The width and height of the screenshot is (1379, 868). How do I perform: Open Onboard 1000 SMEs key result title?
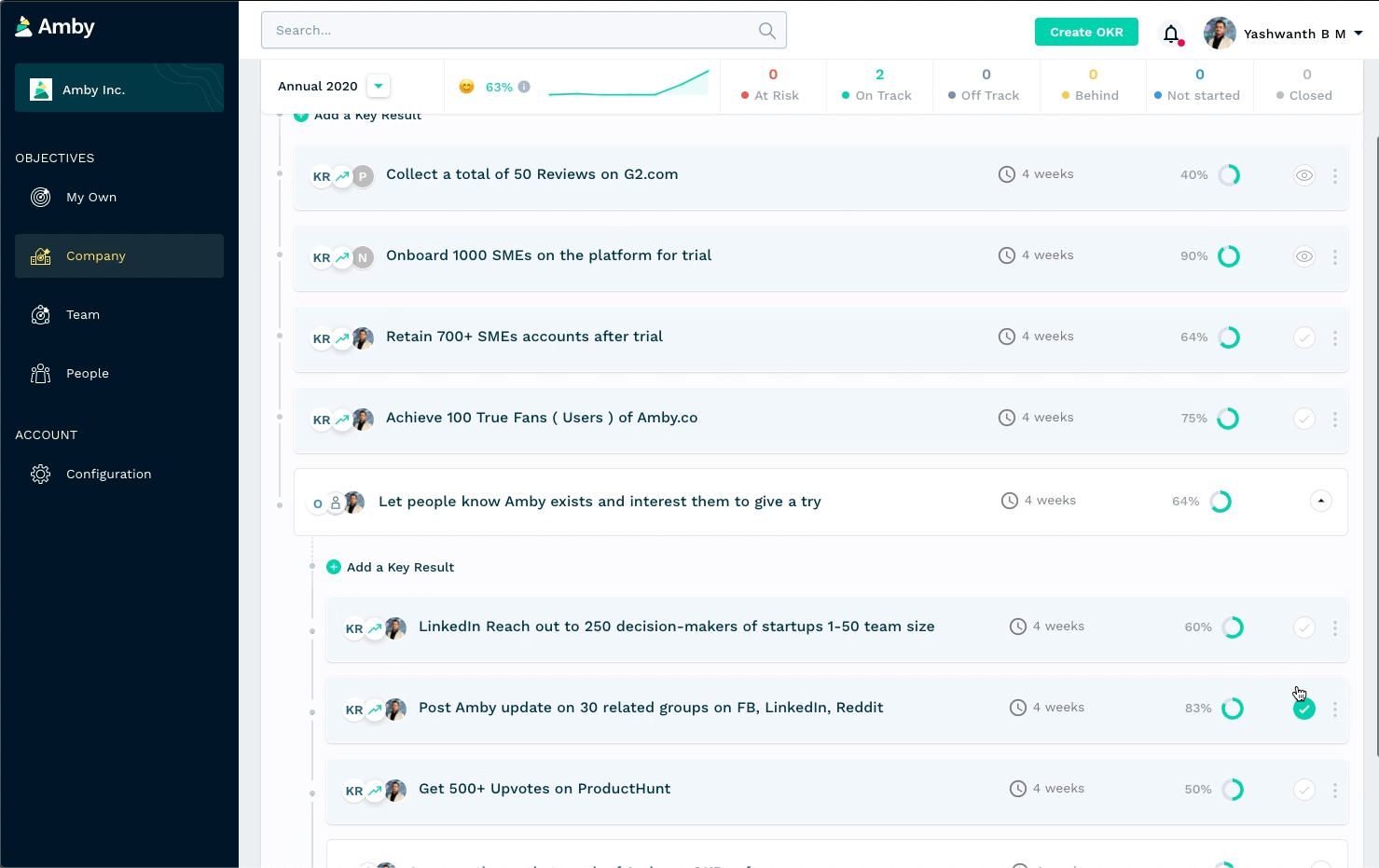548,255
